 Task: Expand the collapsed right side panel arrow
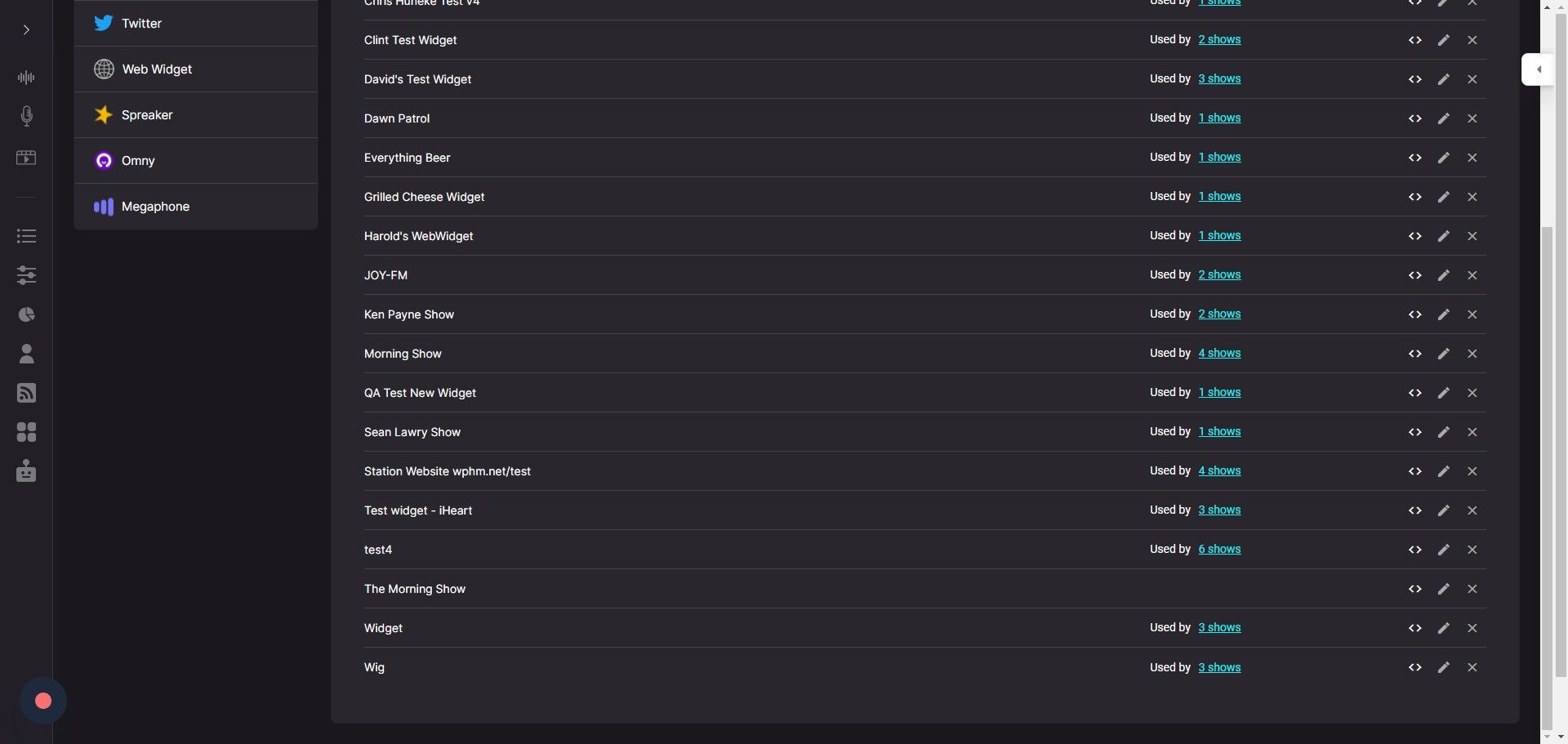coord(1538,69)
